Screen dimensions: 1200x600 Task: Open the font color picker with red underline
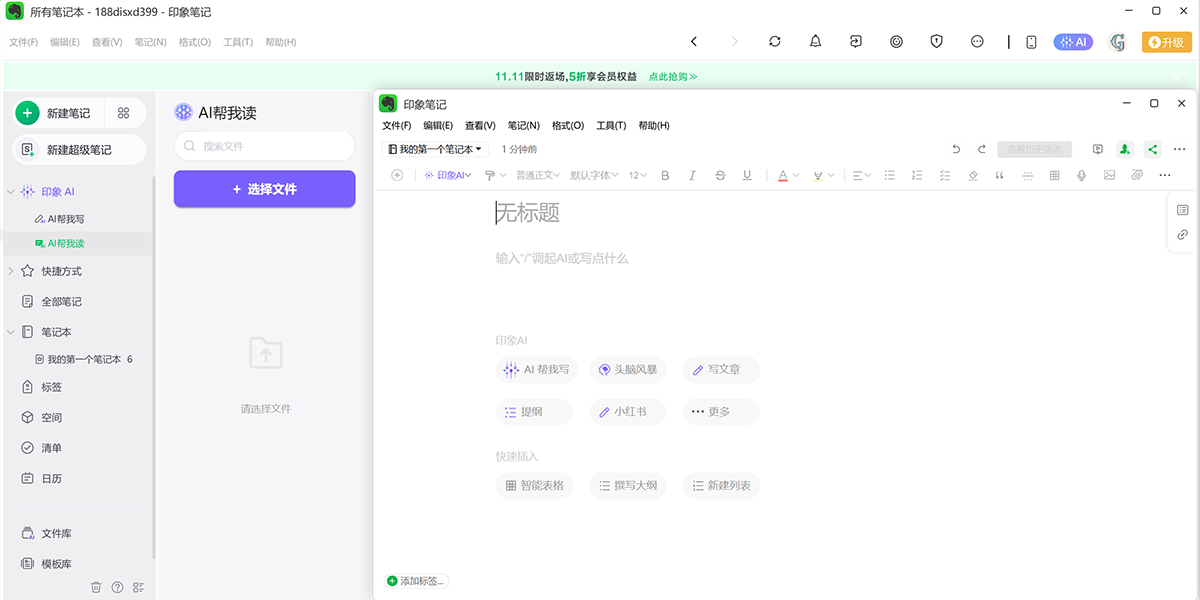[x=783, y=176]
